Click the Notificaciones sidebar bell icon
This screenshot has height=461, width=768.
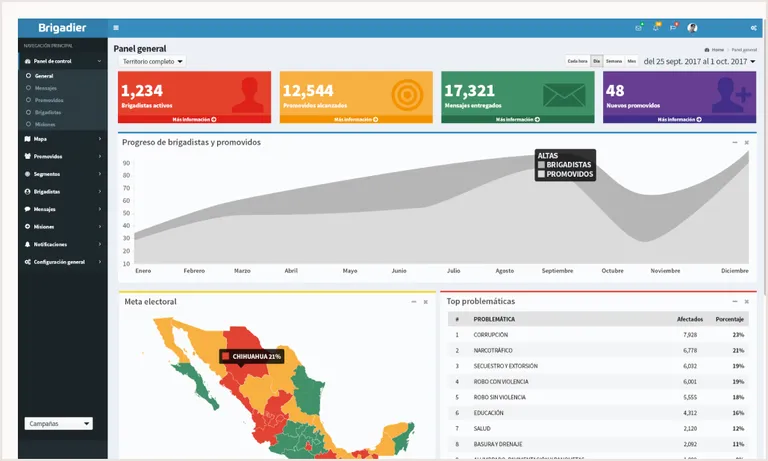coord(27,244)
